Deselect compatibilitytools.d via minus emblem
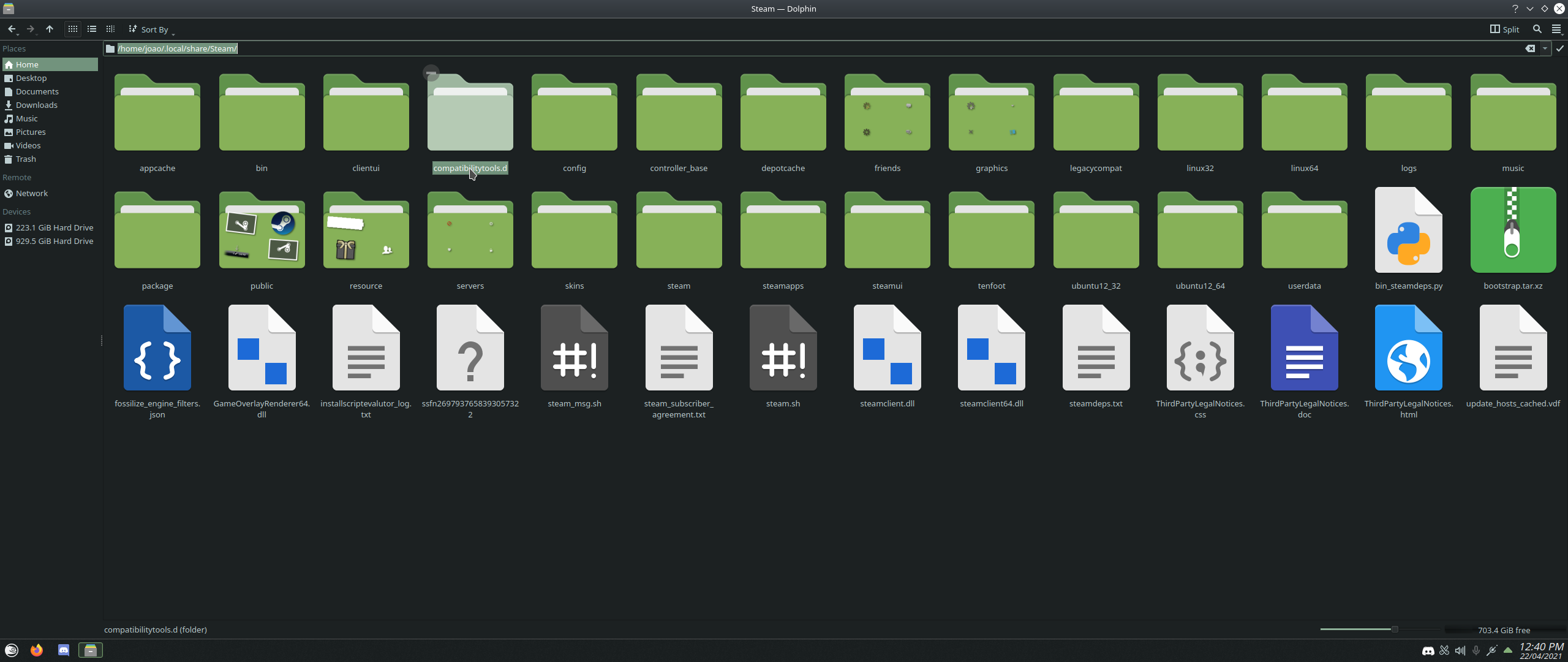This screenshot has width=1568, height=662. [431, 73]
